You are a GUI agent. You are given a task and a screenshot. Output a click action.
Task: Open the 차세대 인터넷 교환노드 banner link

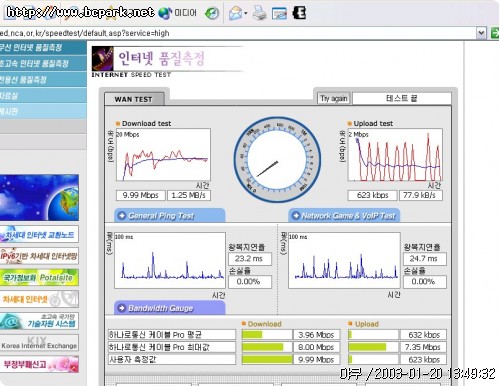(39, 234)
